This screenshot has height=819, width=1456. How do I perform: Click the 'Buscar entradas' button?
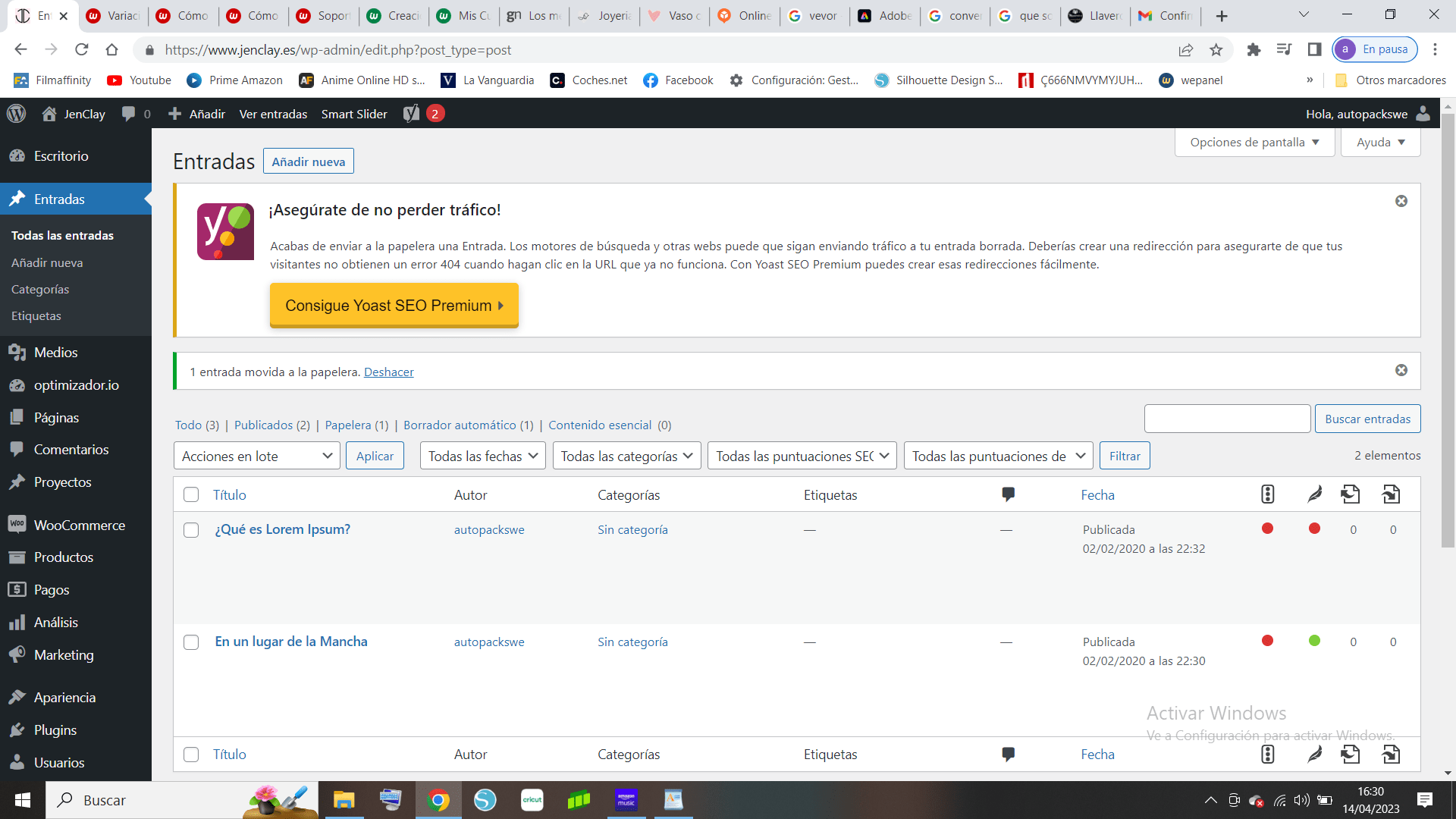[1367, 419]
